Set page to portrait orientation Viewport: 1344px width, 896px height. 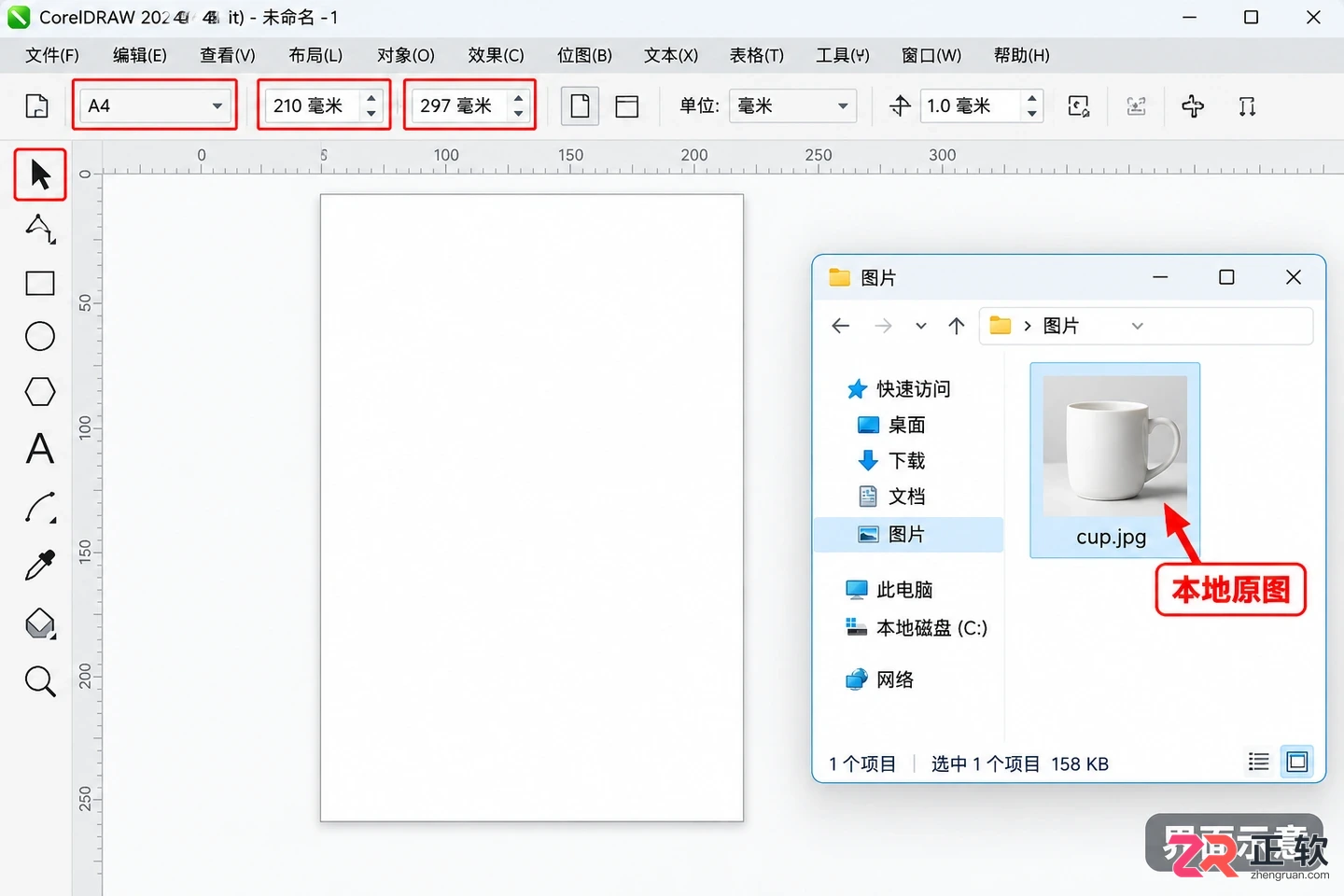pyautogui.click(x=580, y=105)
